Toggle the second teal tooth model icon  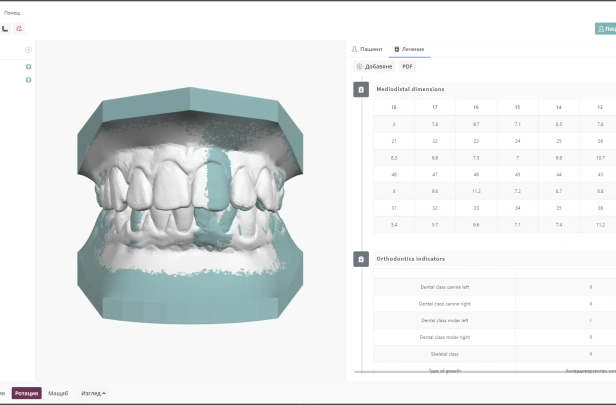click(x=28, y=80)
